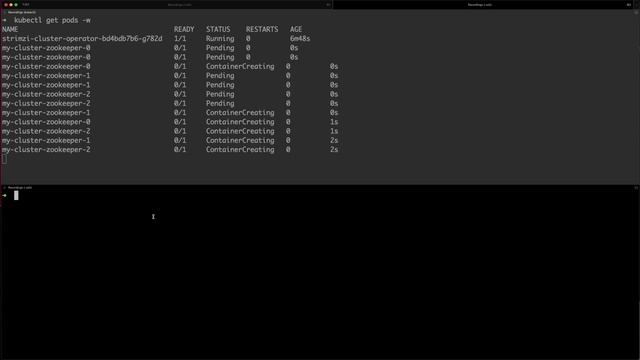Click the prompt arrow before kubectl command
Viewport: 640px width, 360px height.
click(x=4, y=20)
